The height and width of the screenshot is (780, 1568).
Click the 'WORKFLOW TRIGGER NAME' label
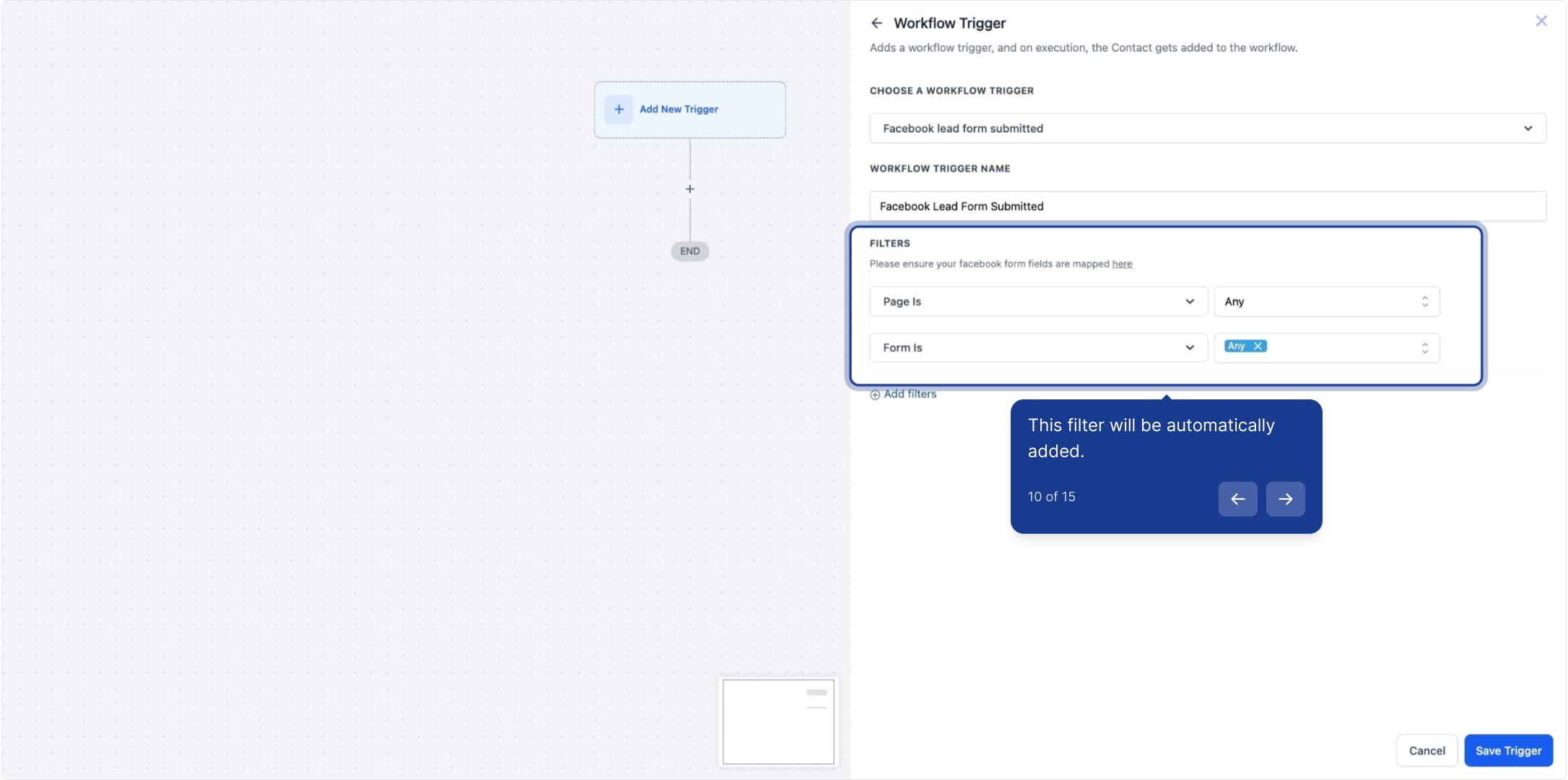coord(940,169)
